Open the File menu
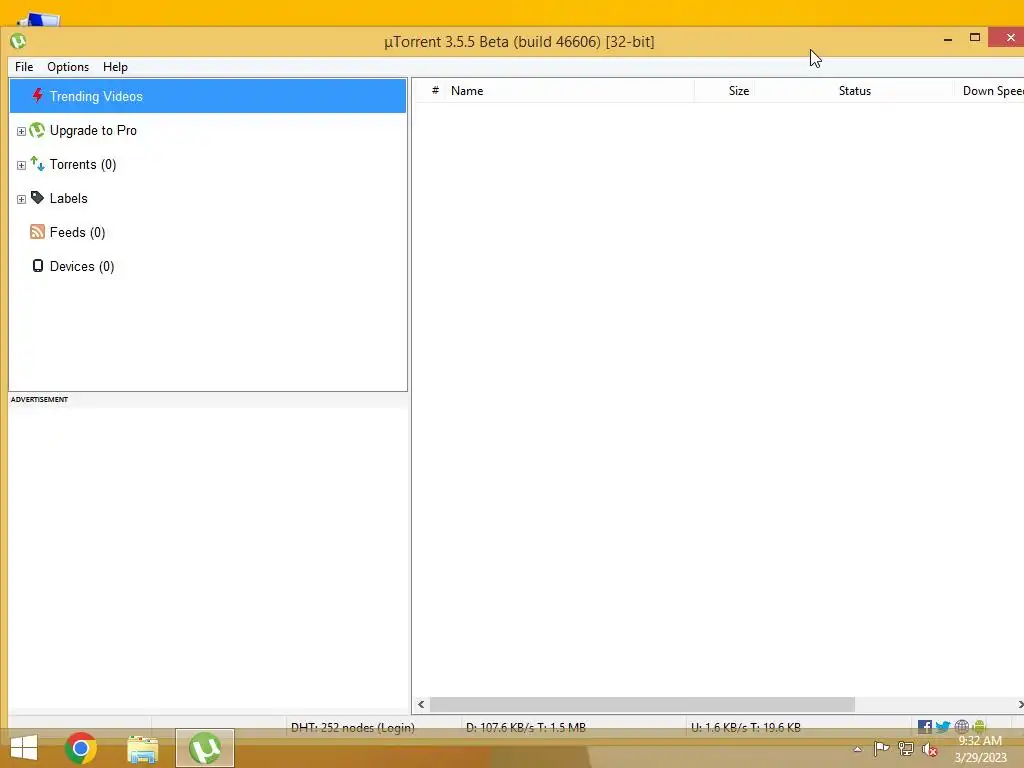Screen dimensions: 1024x768 pos(24,67)
